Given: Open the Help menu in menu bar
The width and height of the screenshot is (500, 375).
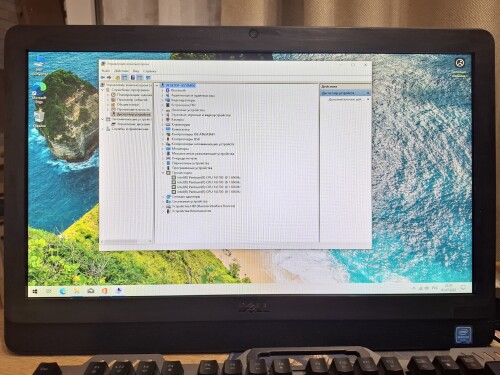Looking at the screenshot, I should pyautogui.click(x=149, y=71).
